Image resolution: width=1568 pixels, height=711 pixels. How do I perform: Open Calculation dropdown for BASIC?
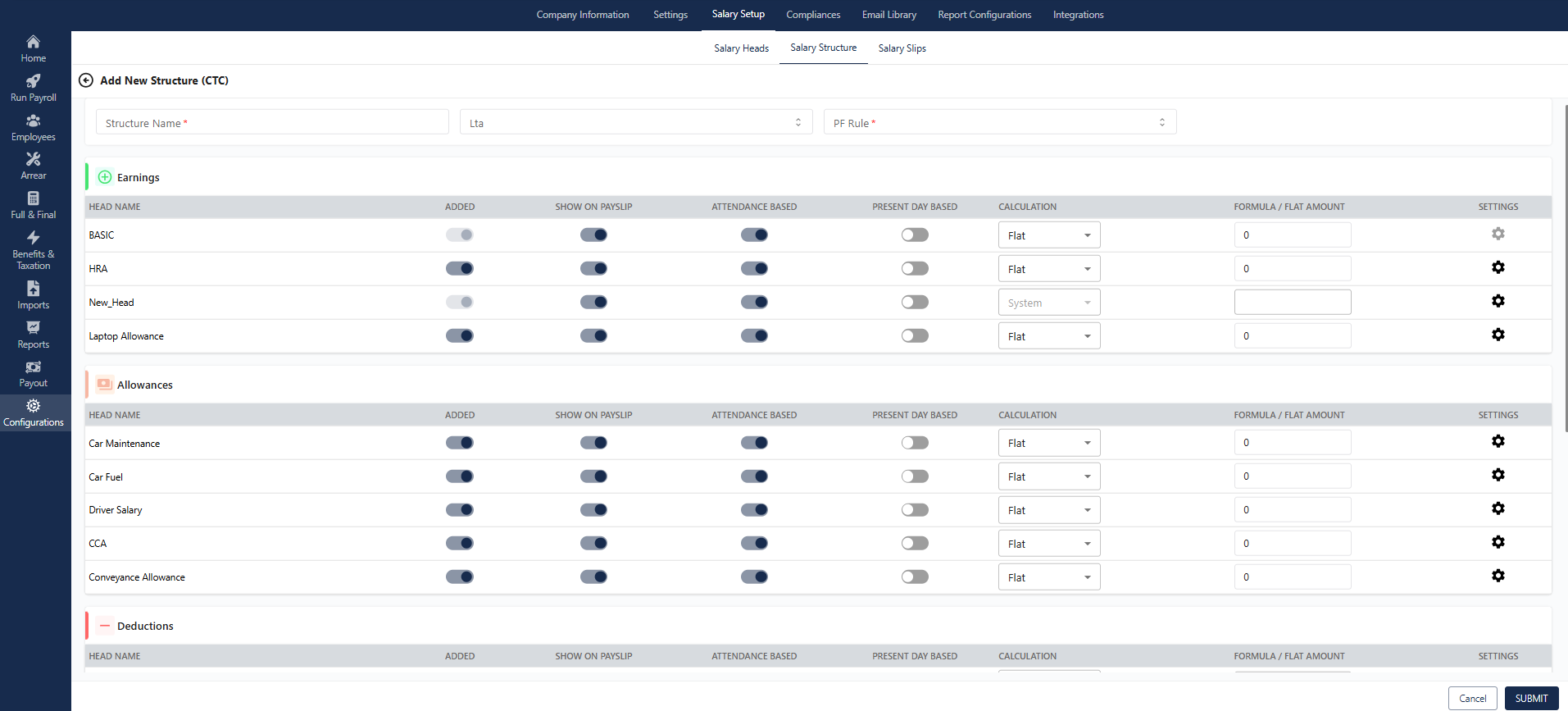click(x=1049, y=235)
